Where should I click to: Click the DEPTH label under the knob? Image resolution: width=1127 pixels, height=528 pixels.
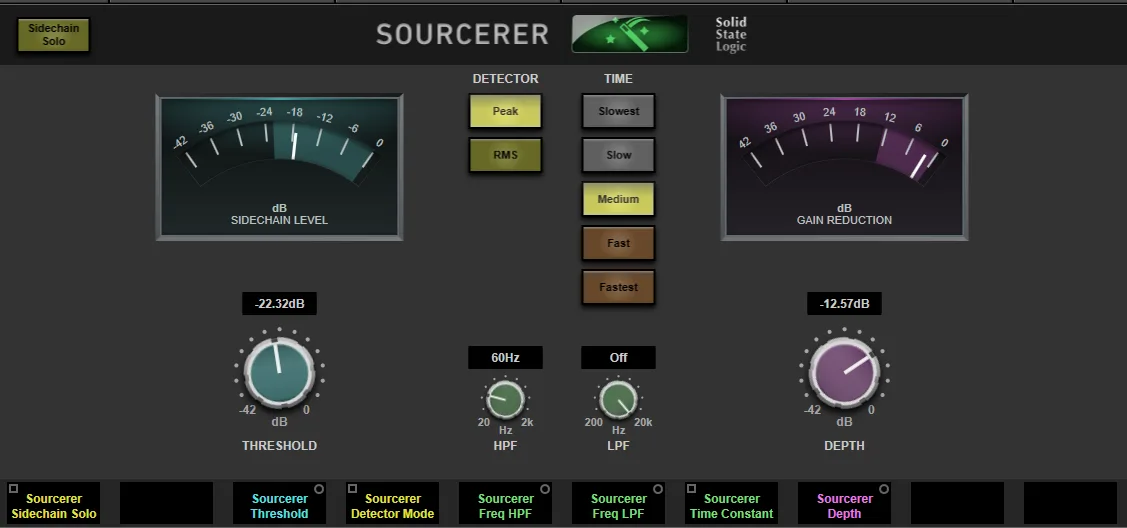[845, 445]
